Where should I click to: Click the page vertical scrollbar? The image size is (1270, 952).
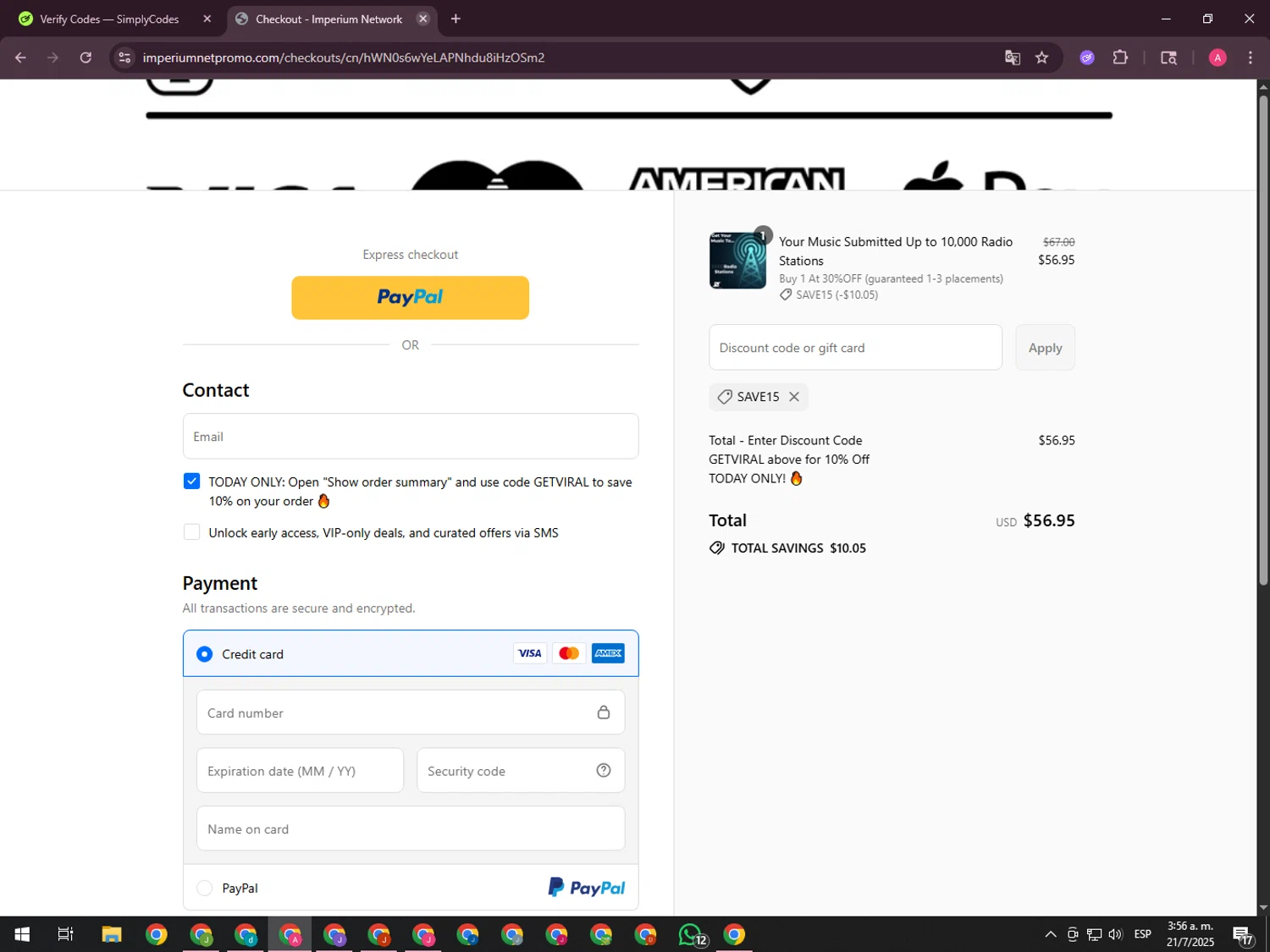pyautogui.click(x=1263, y=338)
